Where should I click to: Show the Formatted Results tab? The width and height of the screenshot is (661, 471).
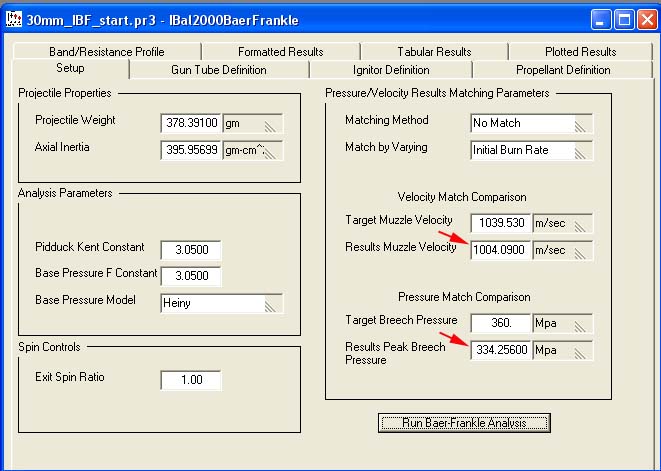[280, 51]
